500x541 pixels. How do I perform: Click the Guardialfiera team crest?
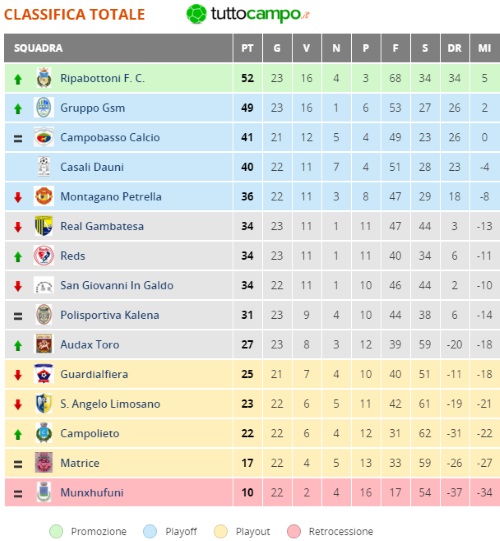pyautogui.click(x=44, y=374)
